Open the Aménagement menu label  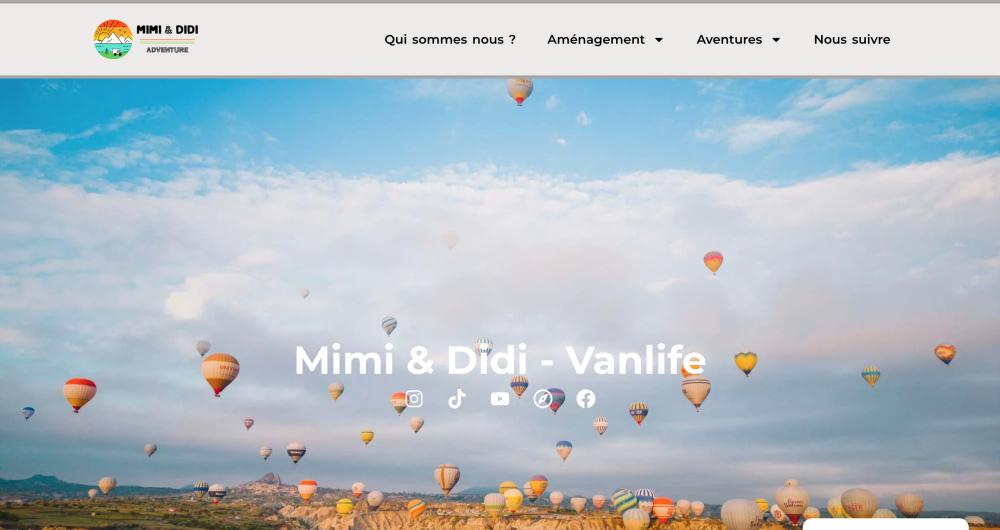coord(596,40)
